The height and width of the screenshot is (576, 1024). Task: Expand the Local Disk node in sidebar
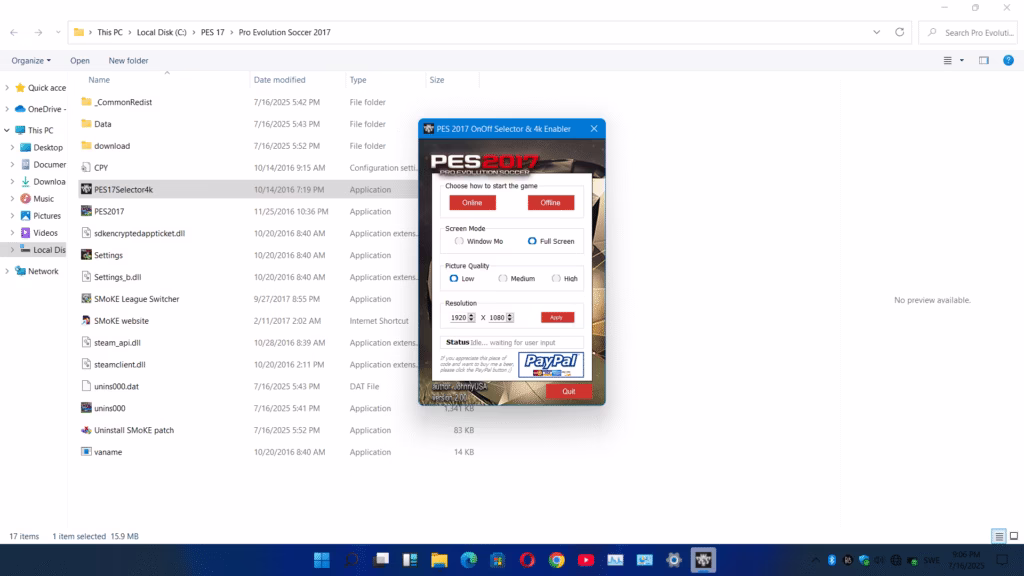click(x=12, y=249)
